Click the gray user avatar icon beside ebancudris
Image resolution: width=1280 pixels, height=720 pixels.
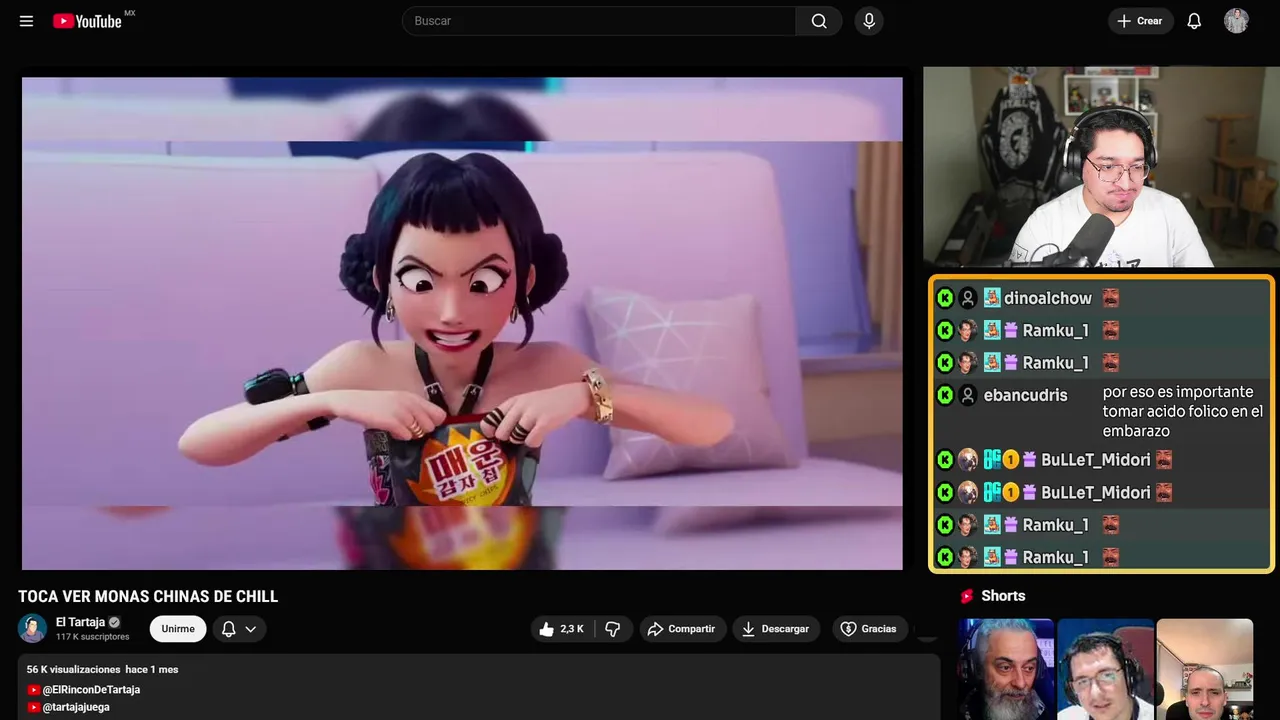[968, 395]
